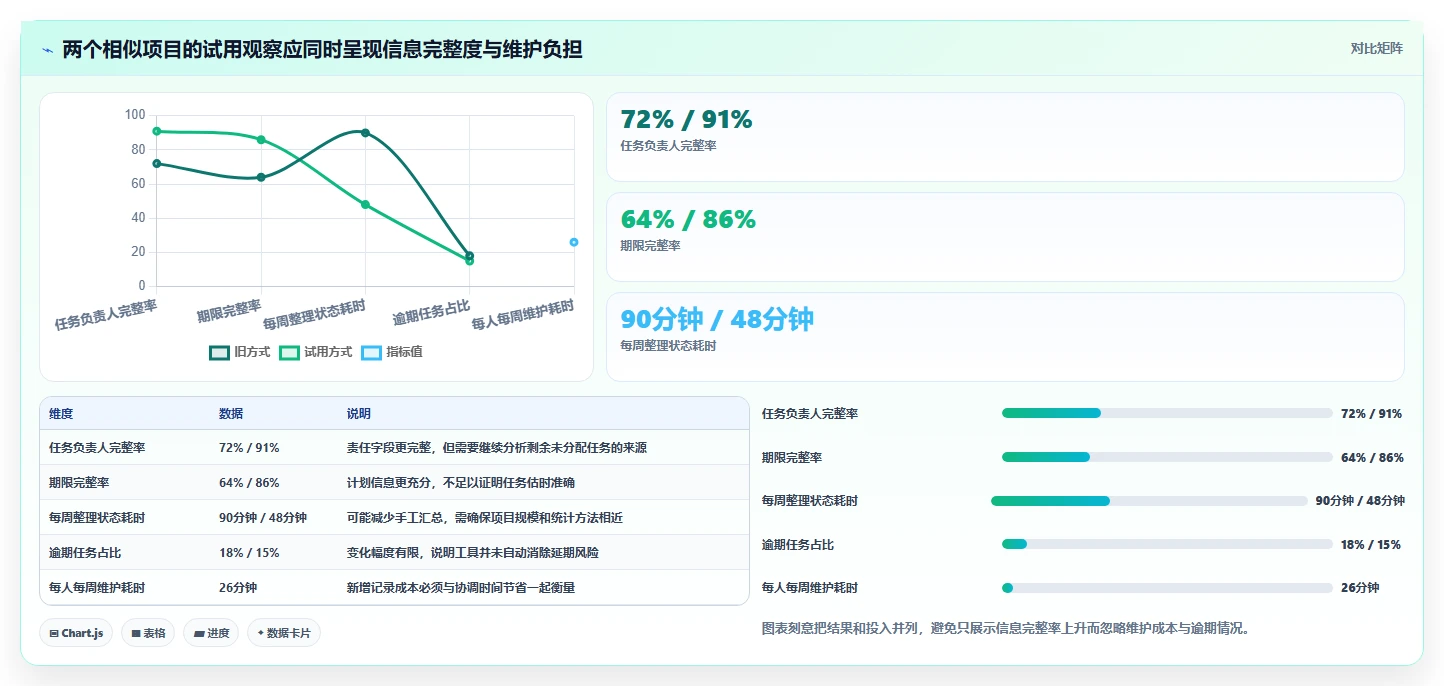This screenshot has height=686, width=1444.
Task: Click the 旧方式 peak point at 90
Action: pyautogui.click(x=365, y=133)
